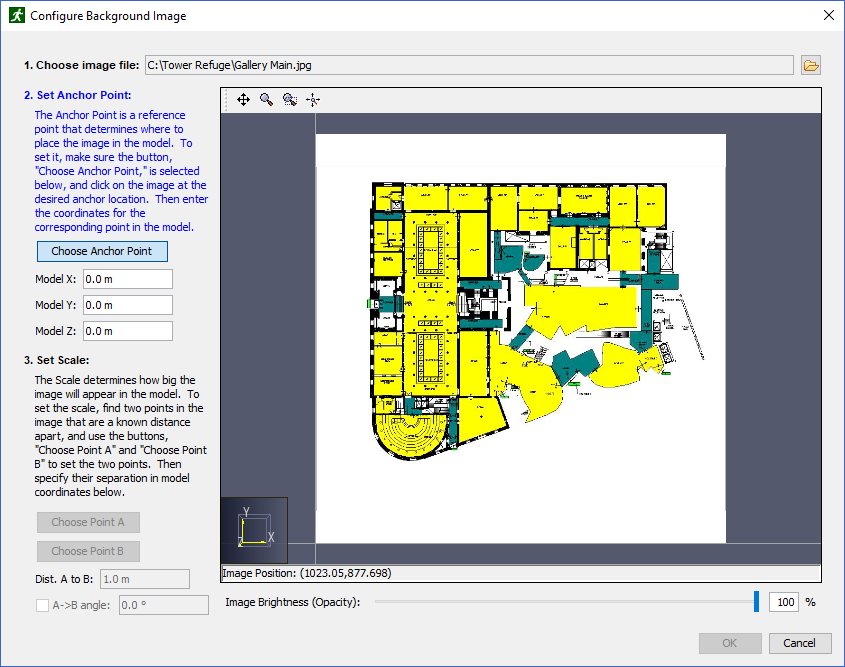Viewport: 845px width, 667px height.
Task: Click the XYZ axis orientation widget
Action: [x=254, y=530]
